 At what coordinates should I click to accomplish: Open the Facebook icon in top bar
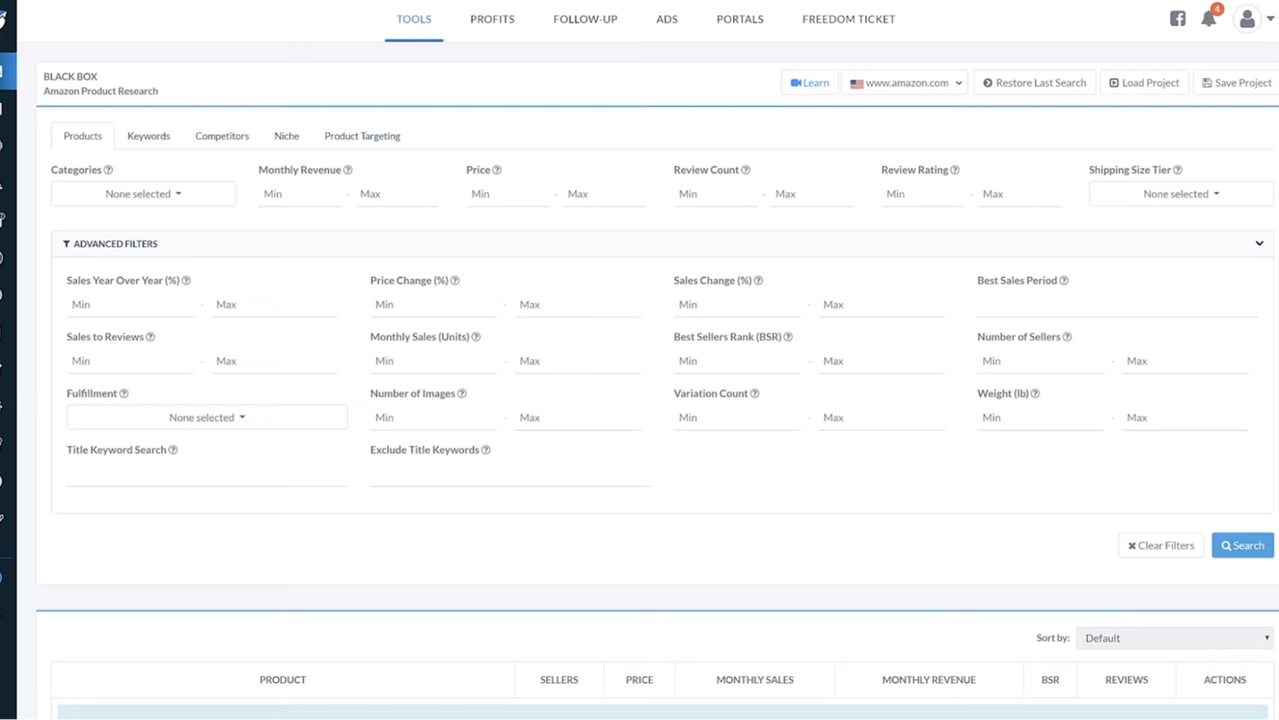pyautogui.click(x=1177, y=19)
